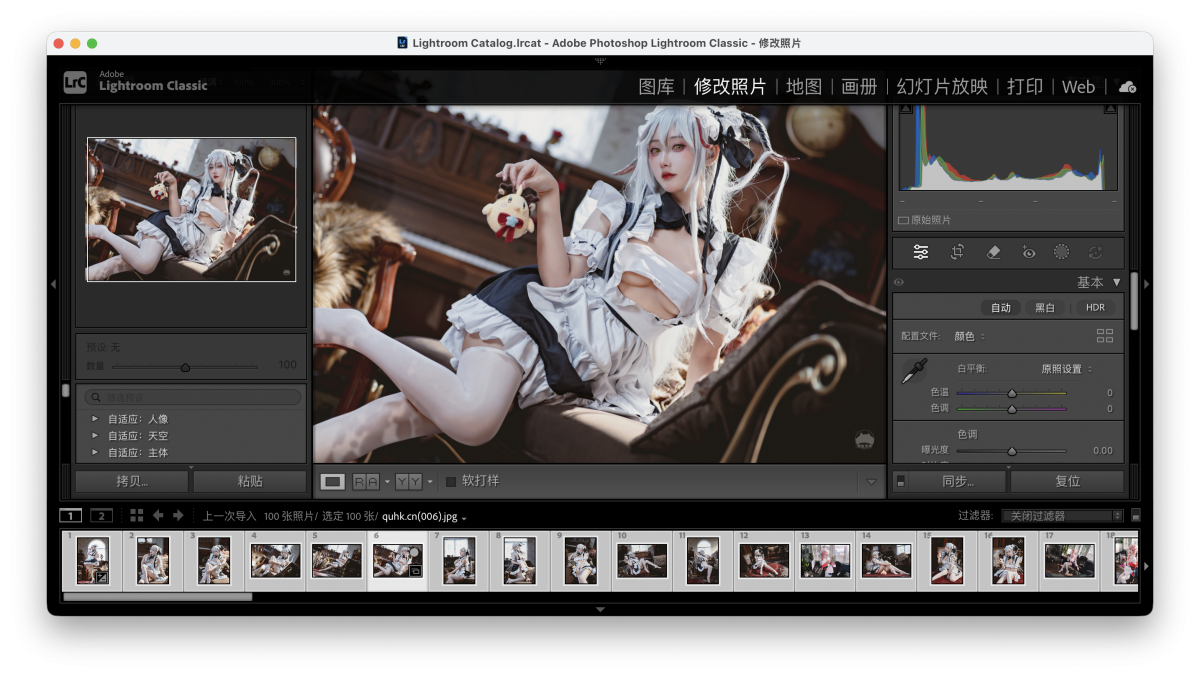The width and height of the screenshot is (1200, 678).
Task: Switch filmstrip to grid view icon
Action: [x=137, y=515]
